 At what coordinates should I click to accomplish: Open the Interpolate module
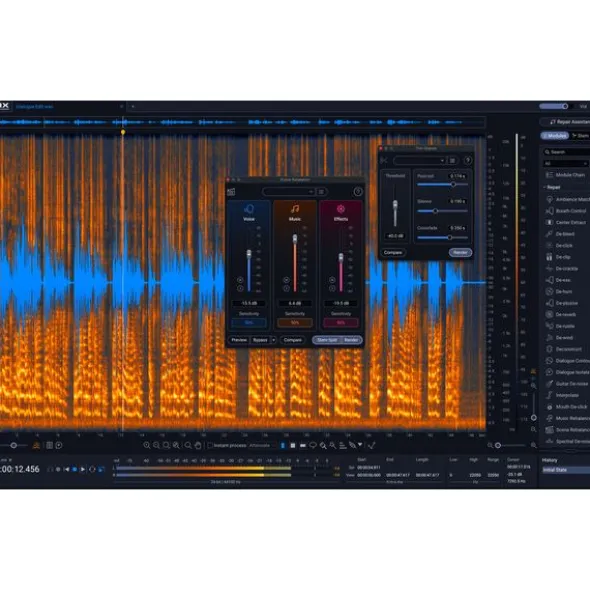point(562,395)
